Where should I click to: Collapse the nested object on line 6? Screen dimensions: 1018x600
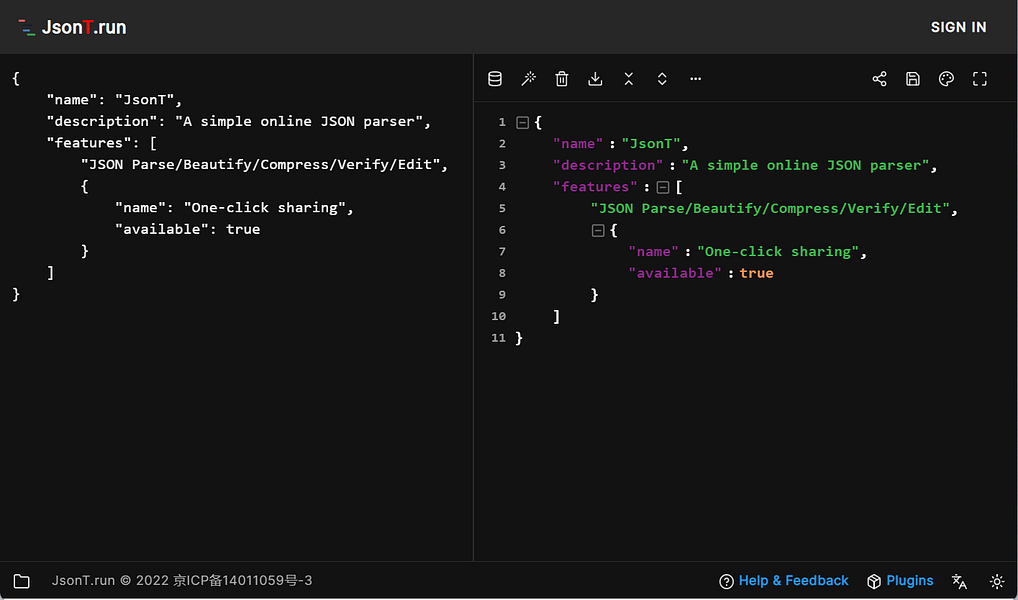click(x=598, y=230)
